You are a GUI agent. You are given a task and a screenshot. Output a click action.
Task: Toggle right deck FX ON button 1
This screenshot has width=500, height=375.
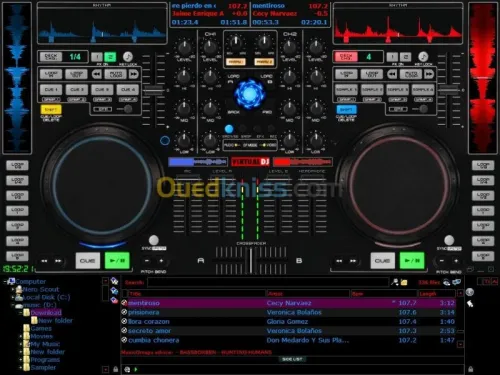(x=392, y=57)
